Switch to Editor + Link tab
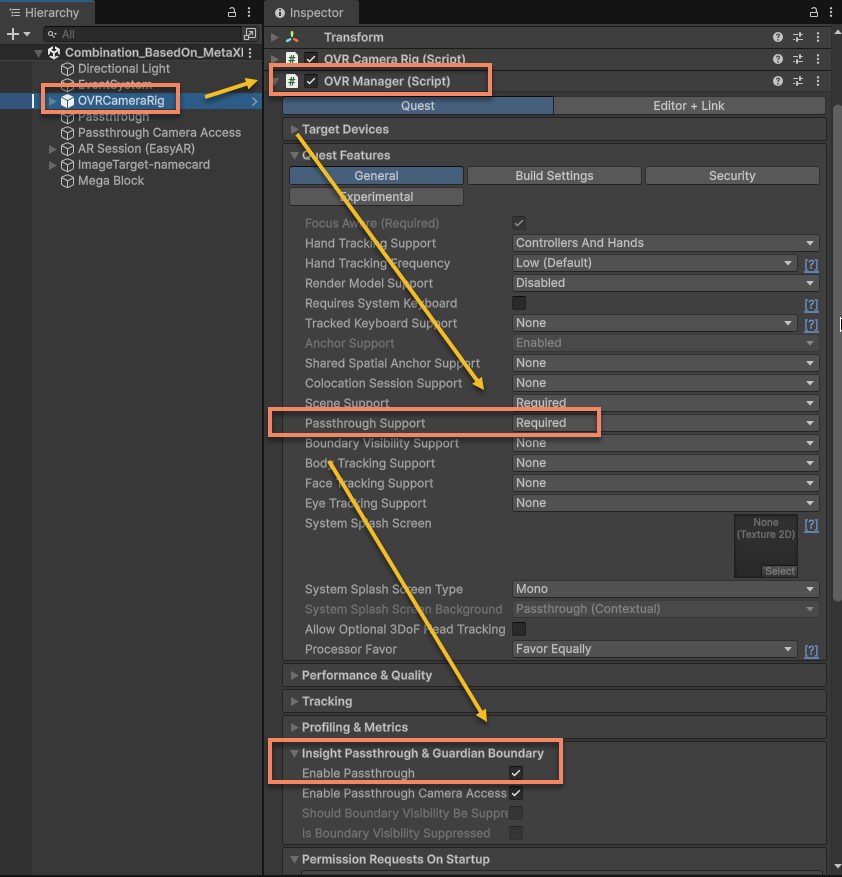 click(x=689, y=106)
